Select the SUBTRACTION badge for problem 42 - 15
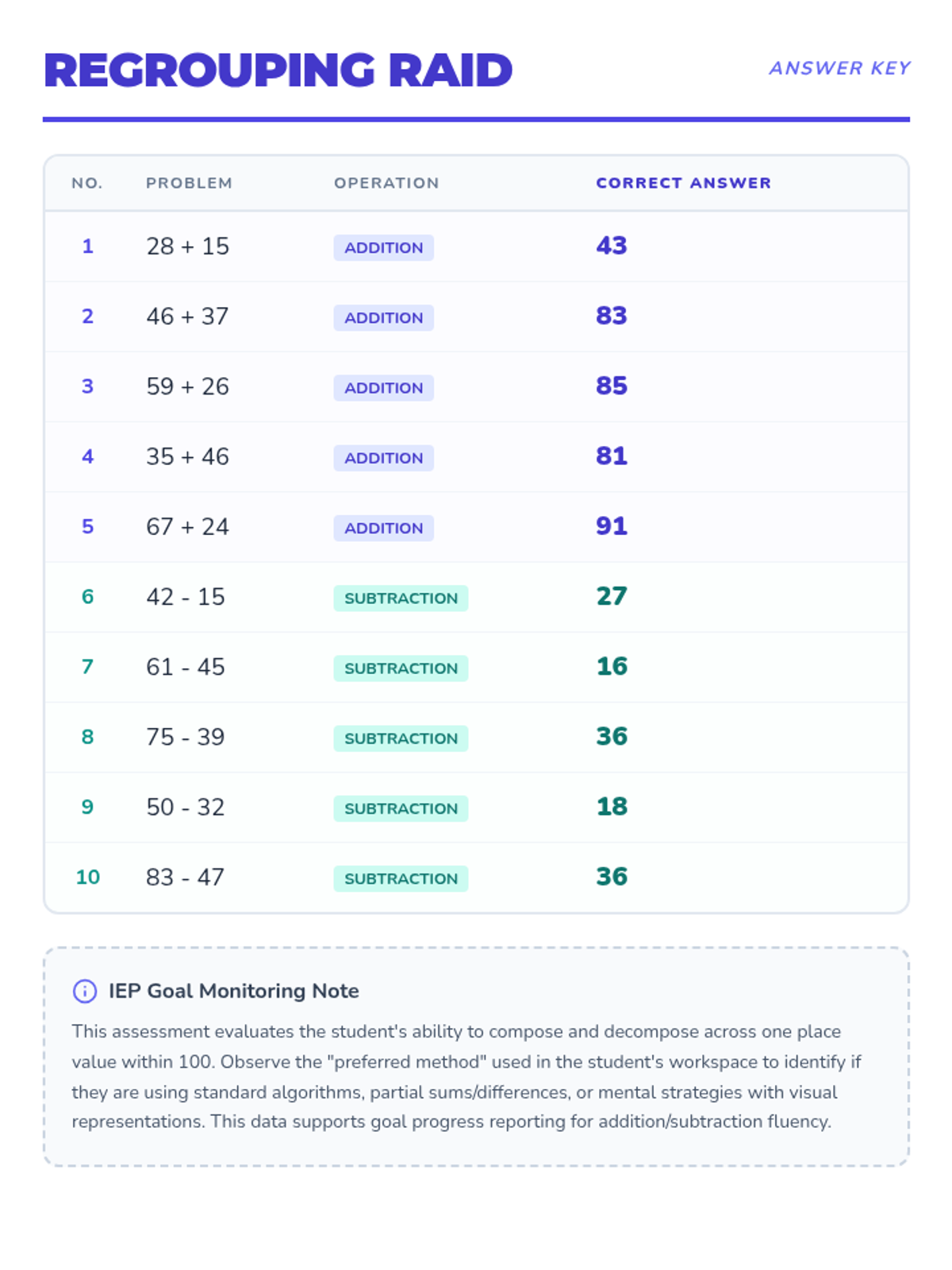The width and height of the screenshot is (952, 1270). pos(401,598)
